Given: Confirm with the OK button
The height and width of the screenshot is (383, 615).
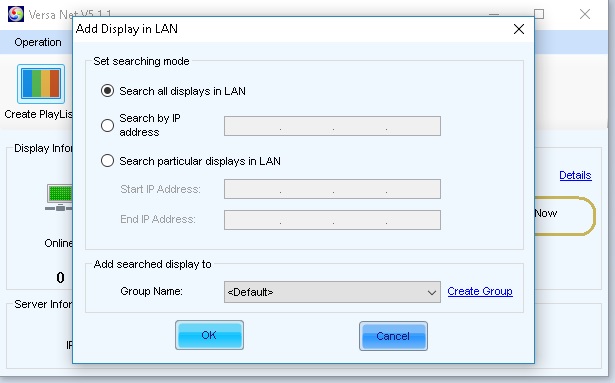Looking at the screenshot, I should pos(209,335).
